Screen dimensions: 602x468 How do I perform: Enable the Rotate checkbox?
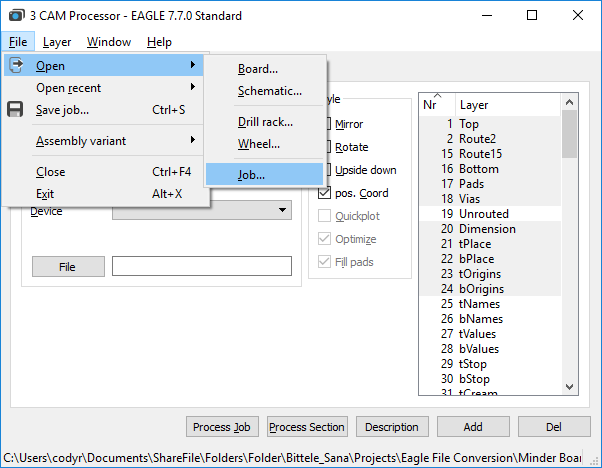pyautogui.click(x=326, y=147)
